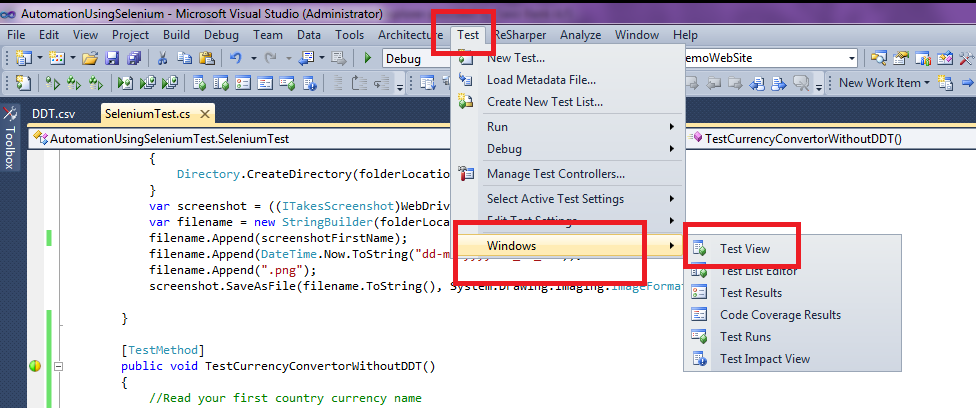Screen dimensions: 976x409
Task: Expand the New Project dropdown arrow
Action: [40, 59]
